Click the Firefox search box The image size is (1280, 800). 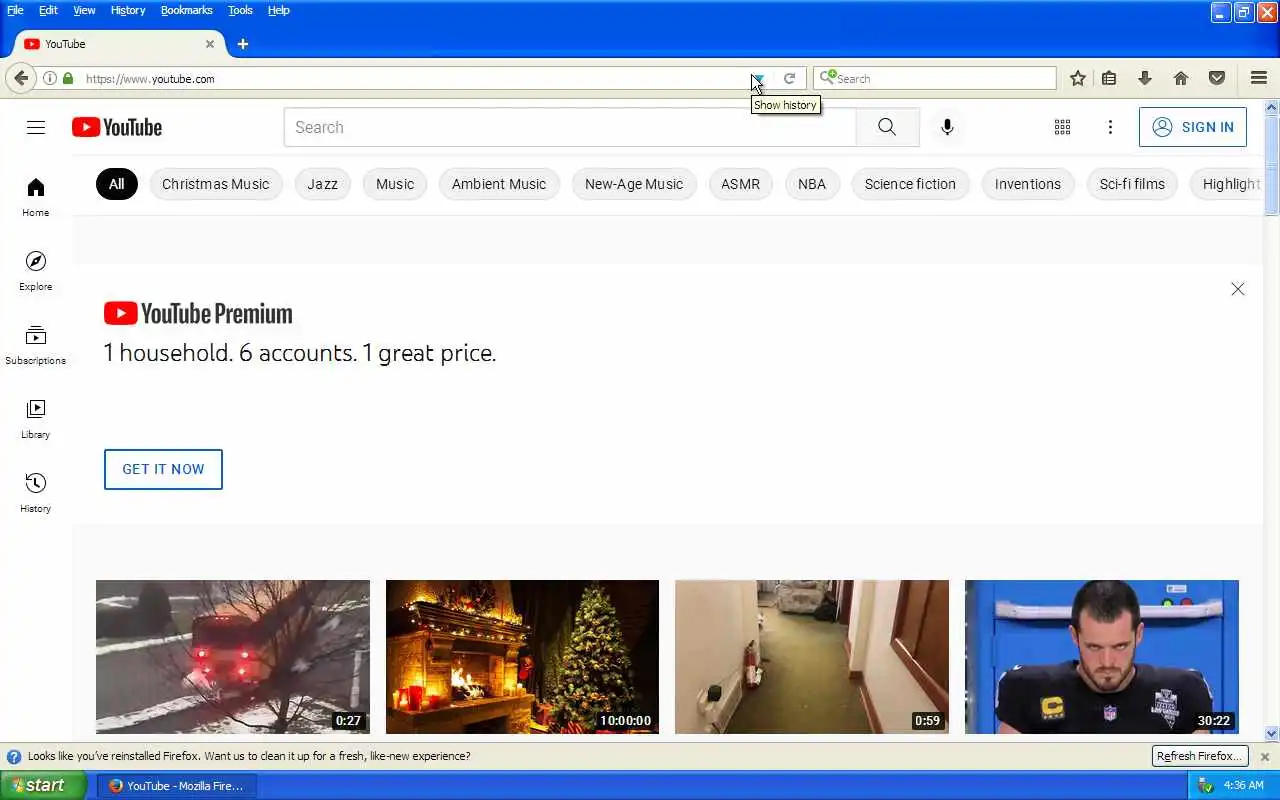coord(935,78)
